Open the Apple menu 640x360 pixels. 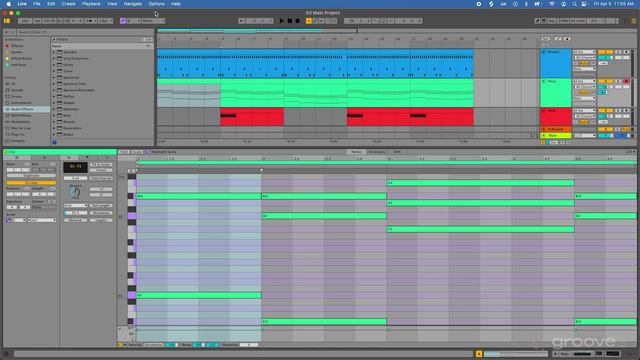(8, 4)
